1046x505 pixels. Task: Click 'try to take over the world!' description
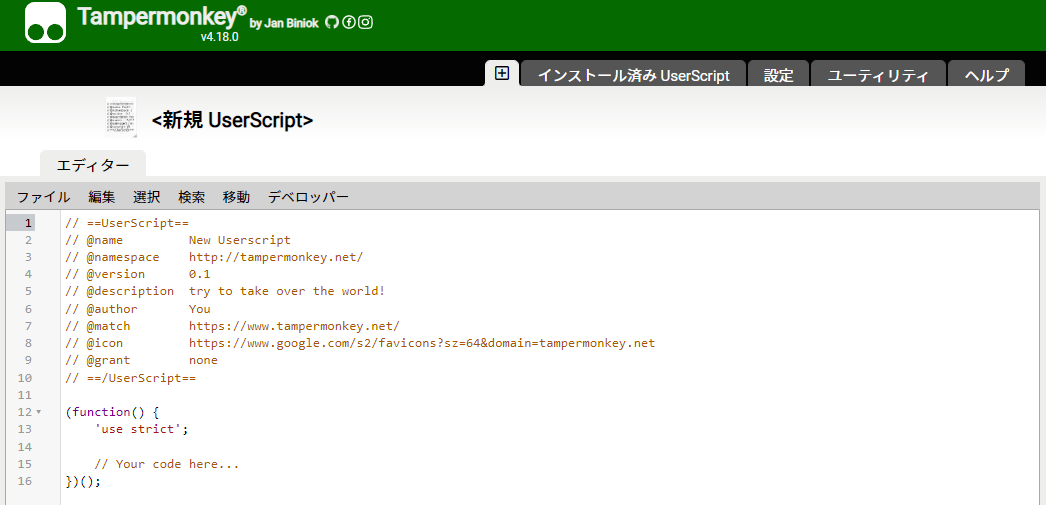(x=287, y=292)
